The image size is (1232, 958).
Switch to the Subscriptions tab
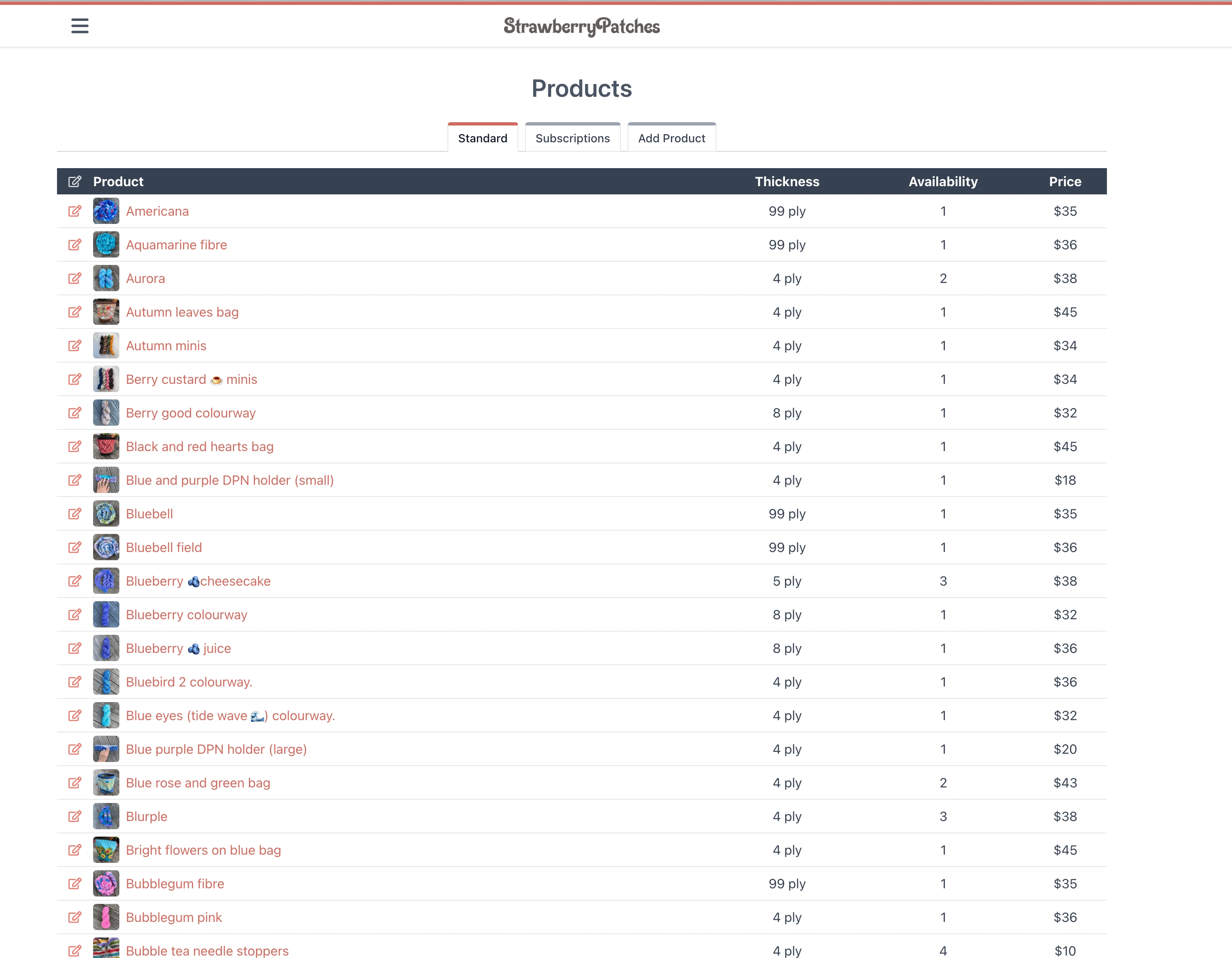573,137
